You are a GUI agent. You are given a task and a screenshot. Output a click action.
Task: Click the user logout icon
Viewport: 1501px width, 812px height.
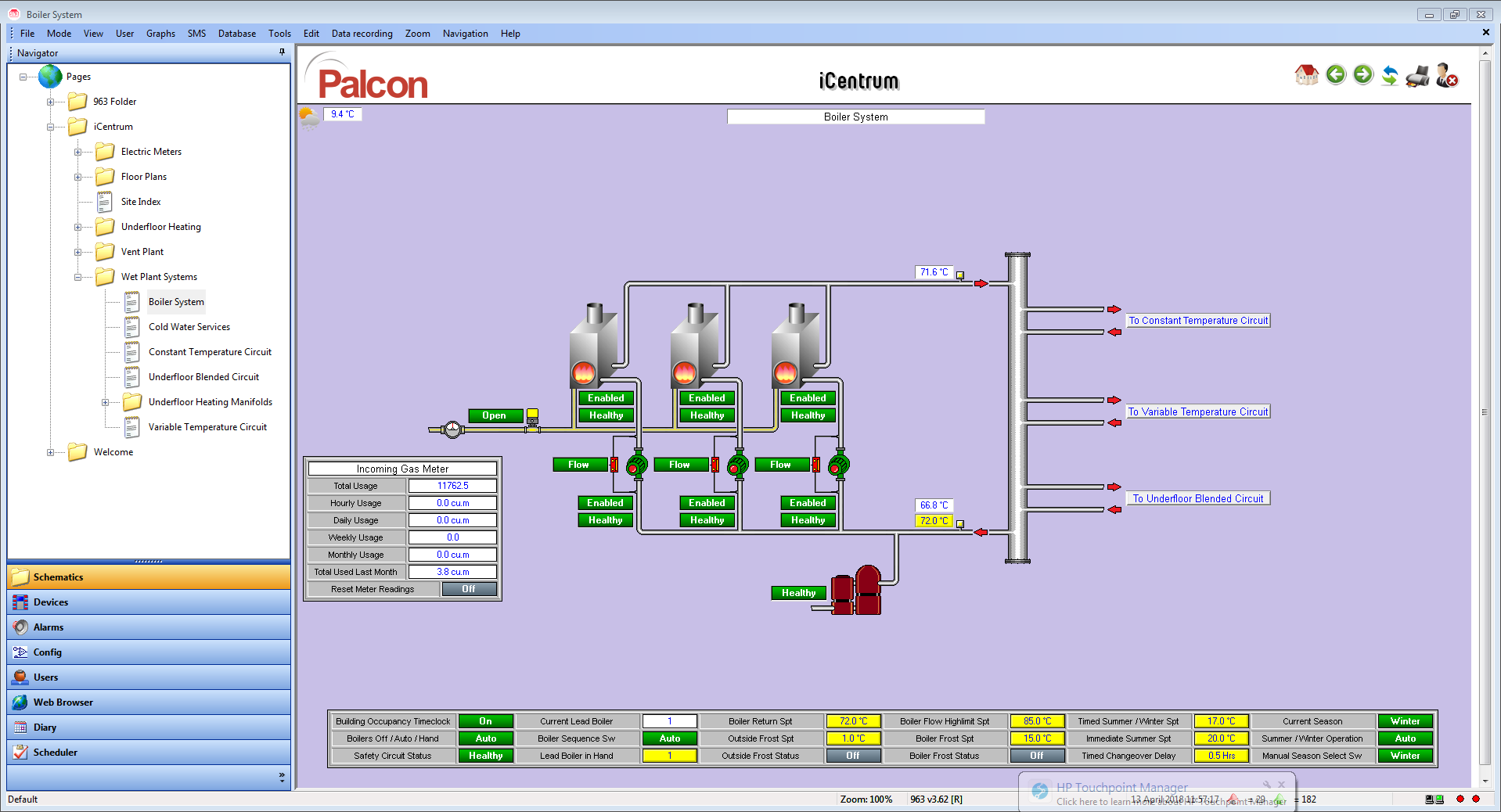click(x=1446, y=76)
